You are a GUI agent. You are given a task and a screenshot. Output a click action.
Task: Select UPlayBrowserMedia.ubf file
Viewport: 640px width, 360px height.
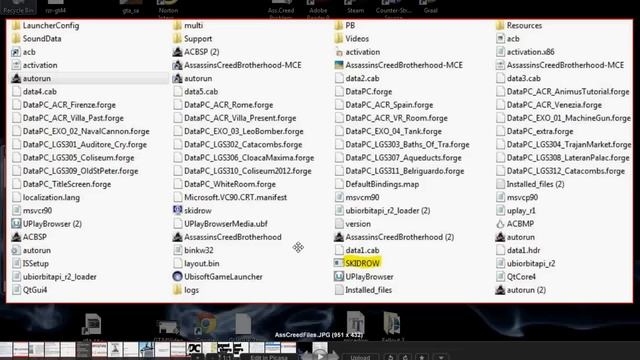[226, 224]
